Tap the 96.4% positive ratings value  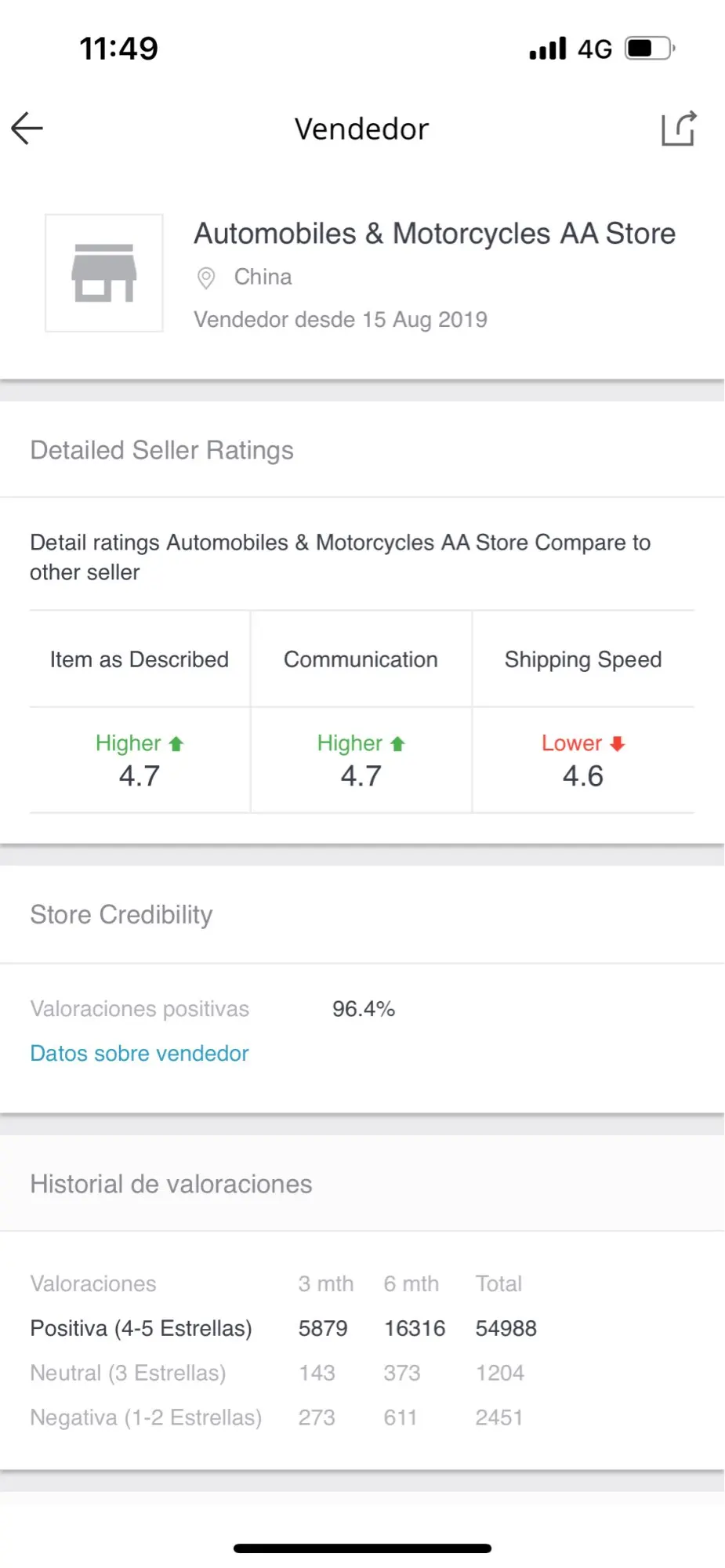[364, 1009]
